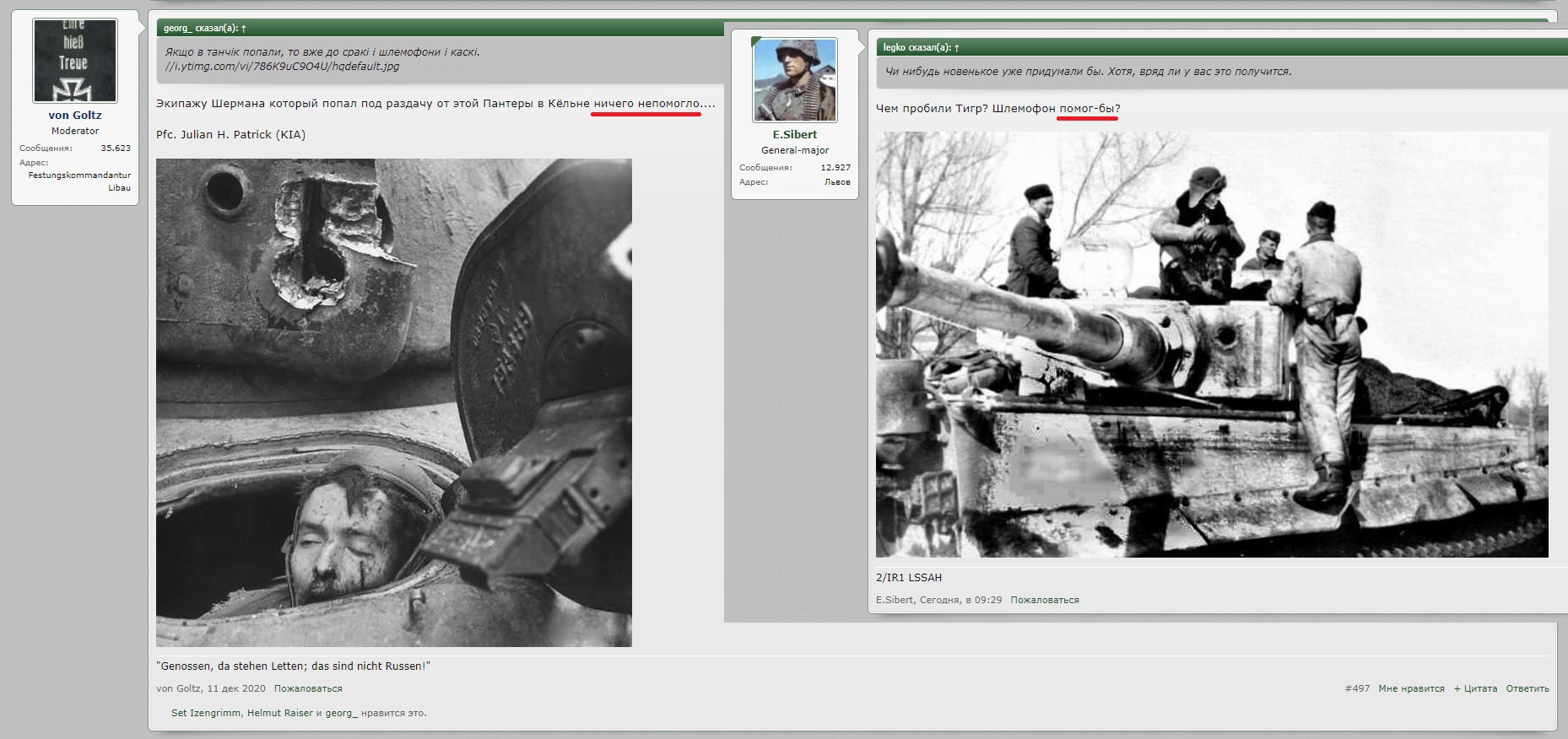Open von Goltz's avatar image
The image size is (1568, 739).
pyautogui.click(x=75, y=61)
